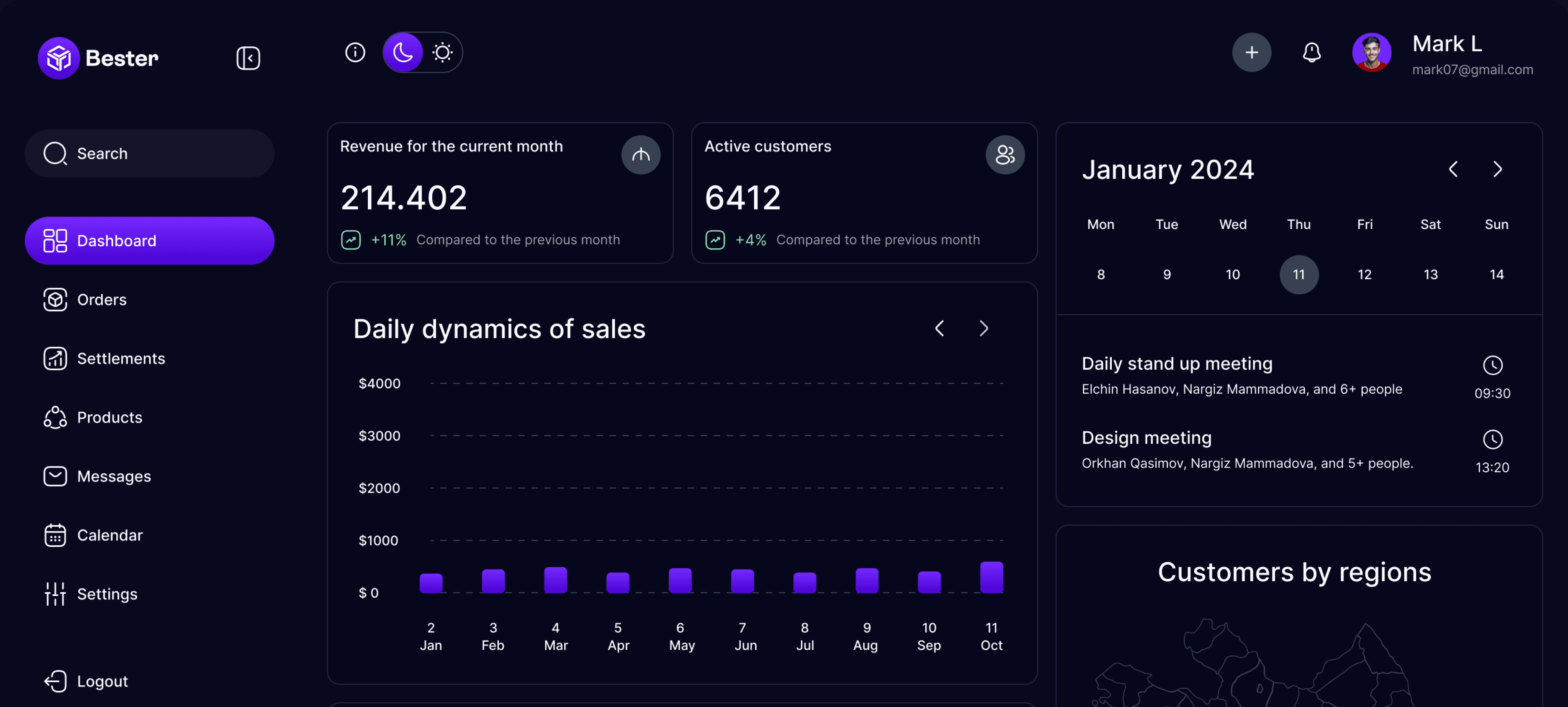
Task: Click clock icon above 13:20
Action: (x=1492, y=439)
